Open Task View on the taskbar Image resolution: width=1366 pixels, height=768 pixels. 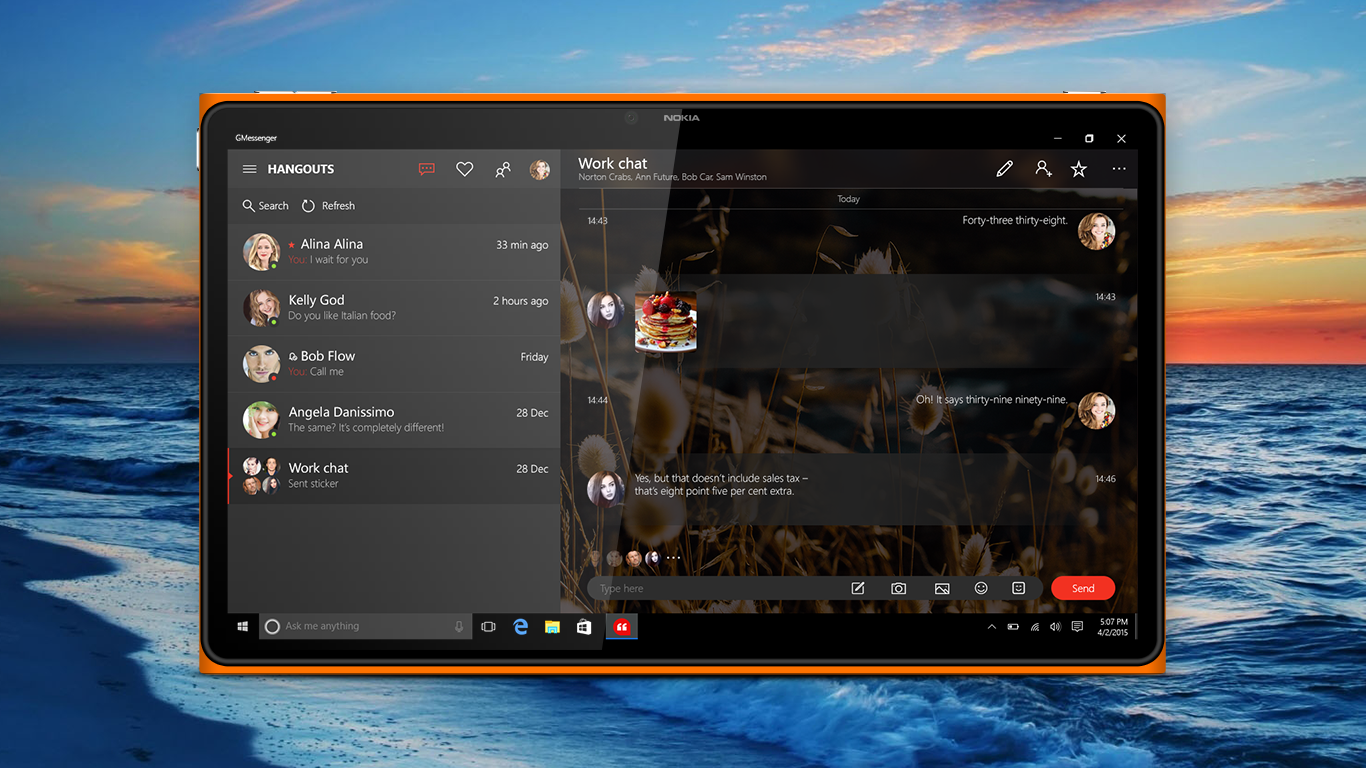pyautogui.click(x=488, y=626)
